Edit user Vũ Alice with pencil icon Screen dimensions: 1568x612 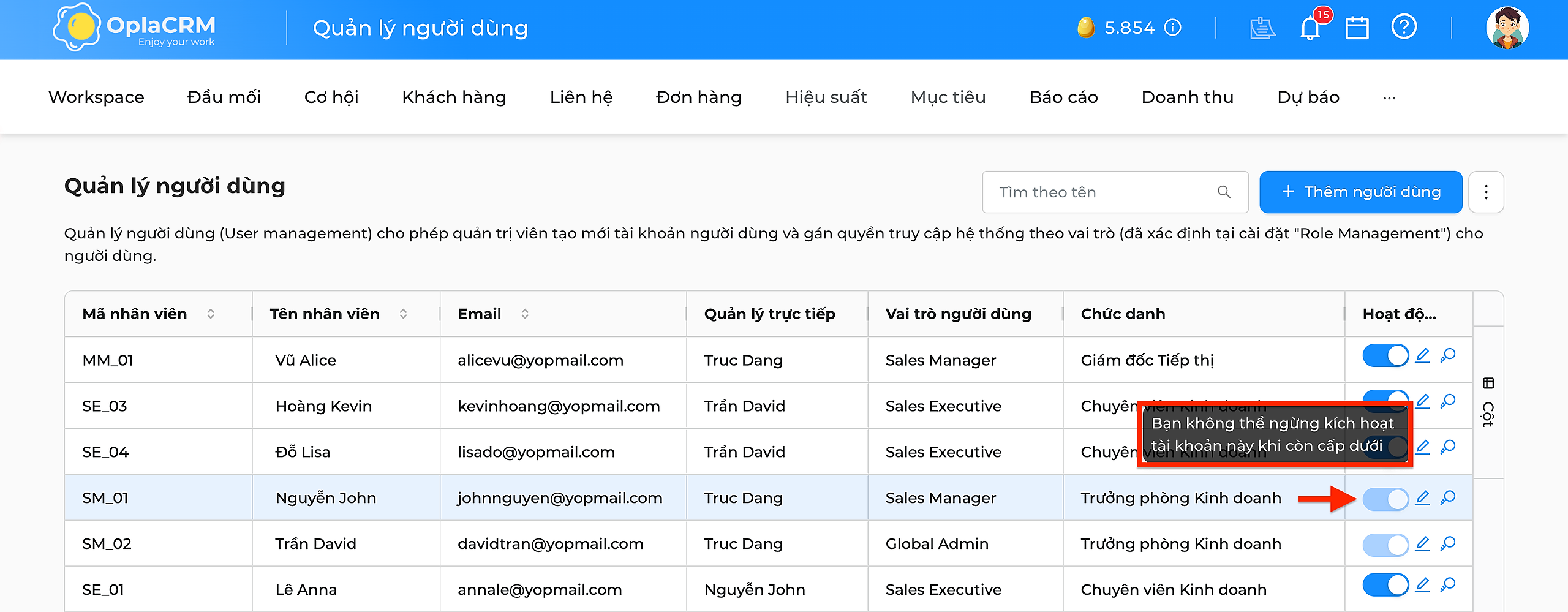click(x=1423, y=356)
